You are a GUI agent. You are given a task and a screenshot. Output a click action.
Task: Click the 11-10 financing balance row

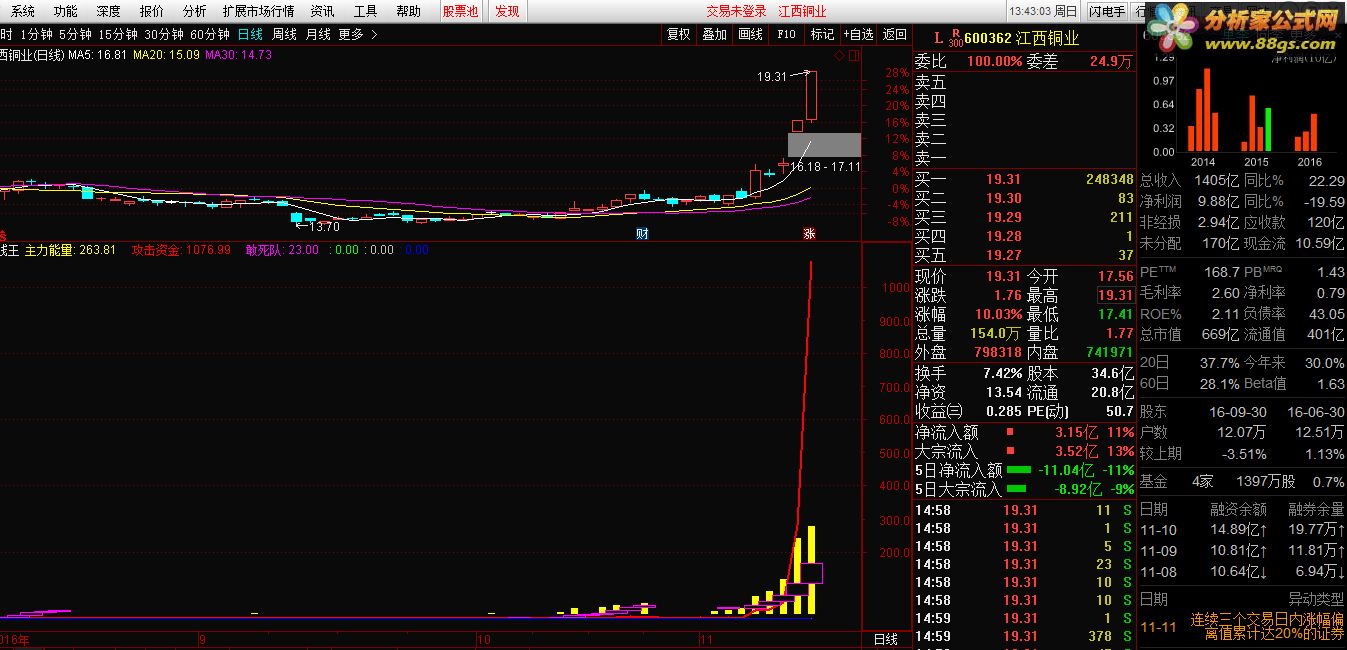click(x=1242, y=530)
